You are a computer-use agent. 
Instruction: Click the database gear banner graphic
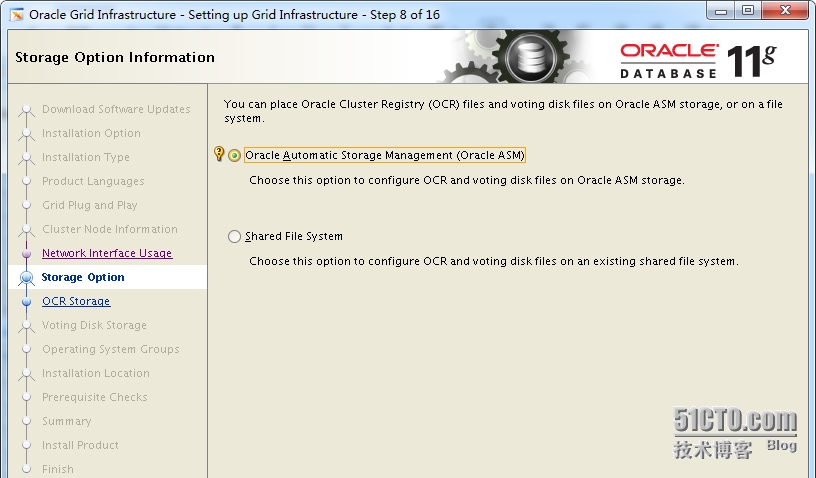pos(516,57)
